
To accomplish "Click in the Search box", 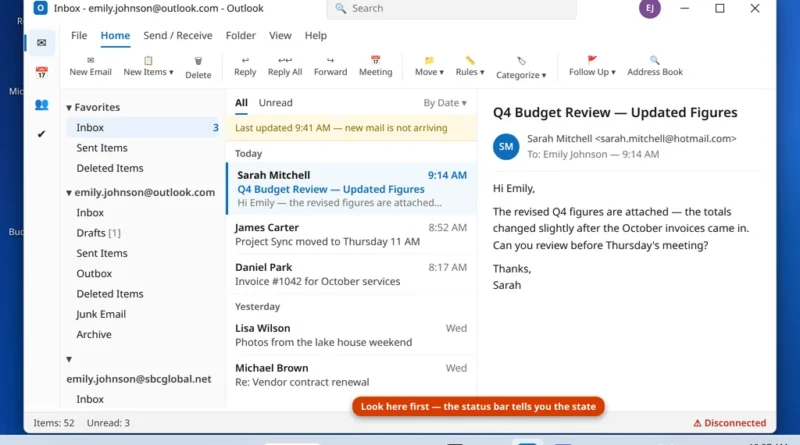I will coord(452,9).
